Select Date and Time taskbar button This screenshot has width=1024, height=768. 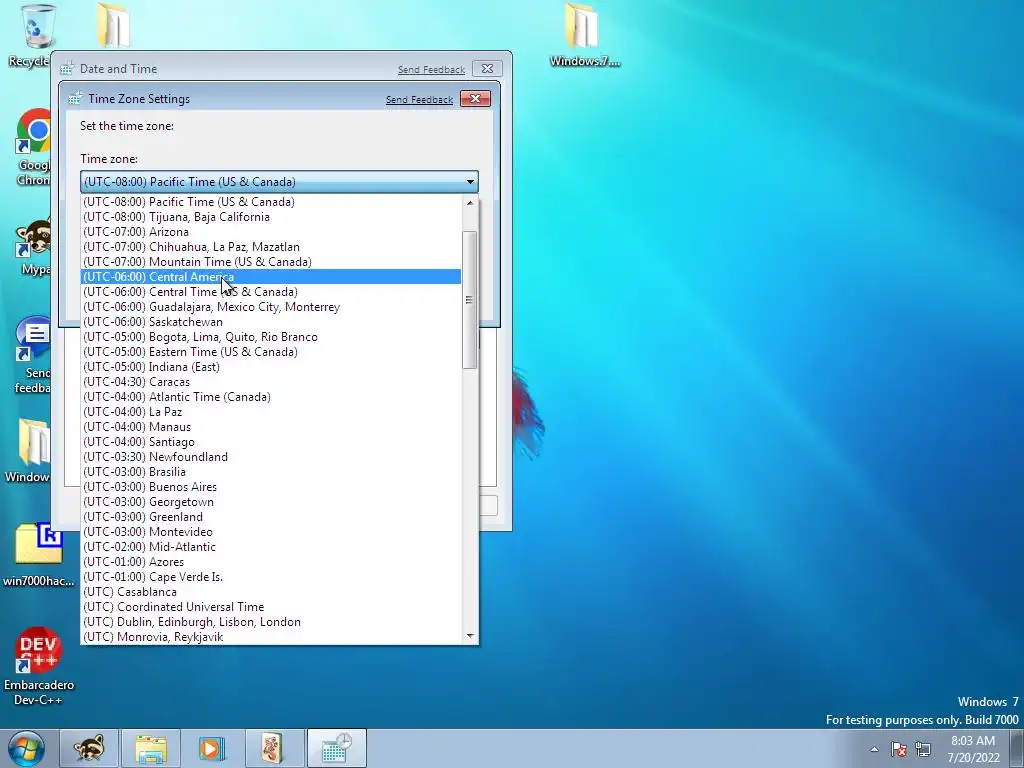tap(336, 748)
